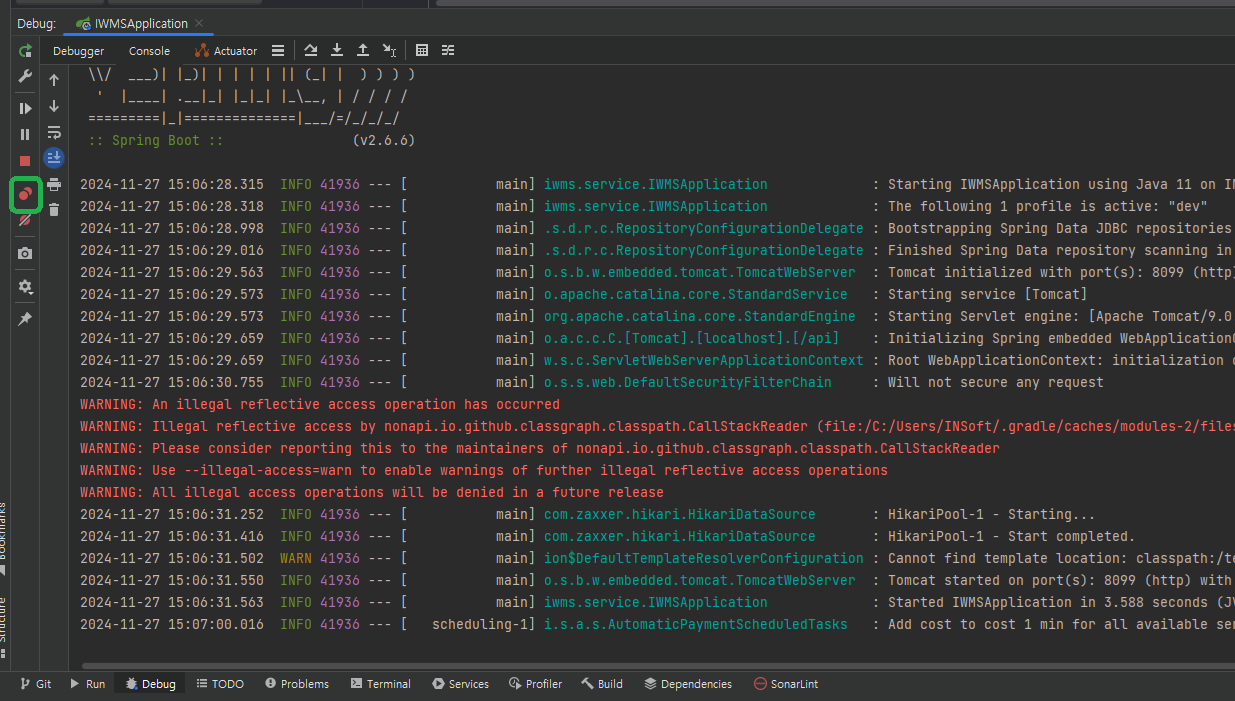Click the Step Over icon
This screenshot has width=1235, height=701.
coord(311,51)
